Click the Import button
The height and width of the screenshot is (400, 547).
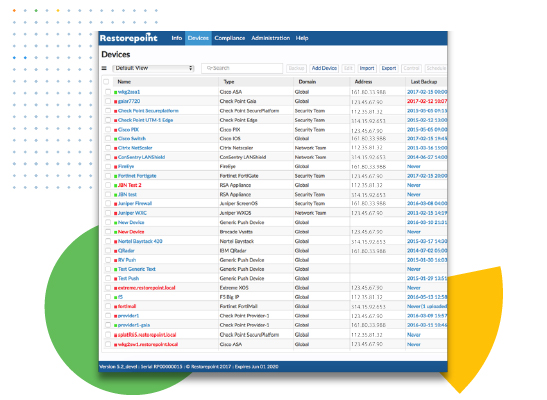pyautogui.click(x=367, y=68)
